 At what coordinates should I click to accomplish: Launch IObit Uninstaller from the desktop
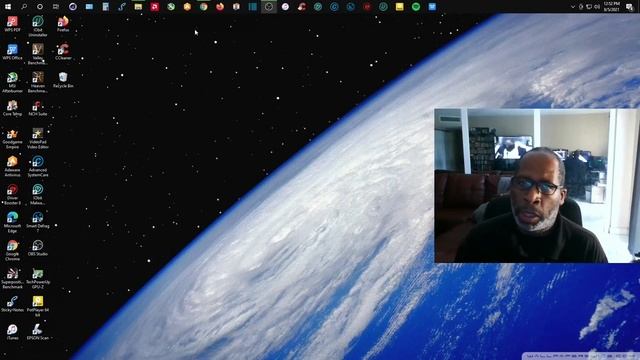[38, 26]
